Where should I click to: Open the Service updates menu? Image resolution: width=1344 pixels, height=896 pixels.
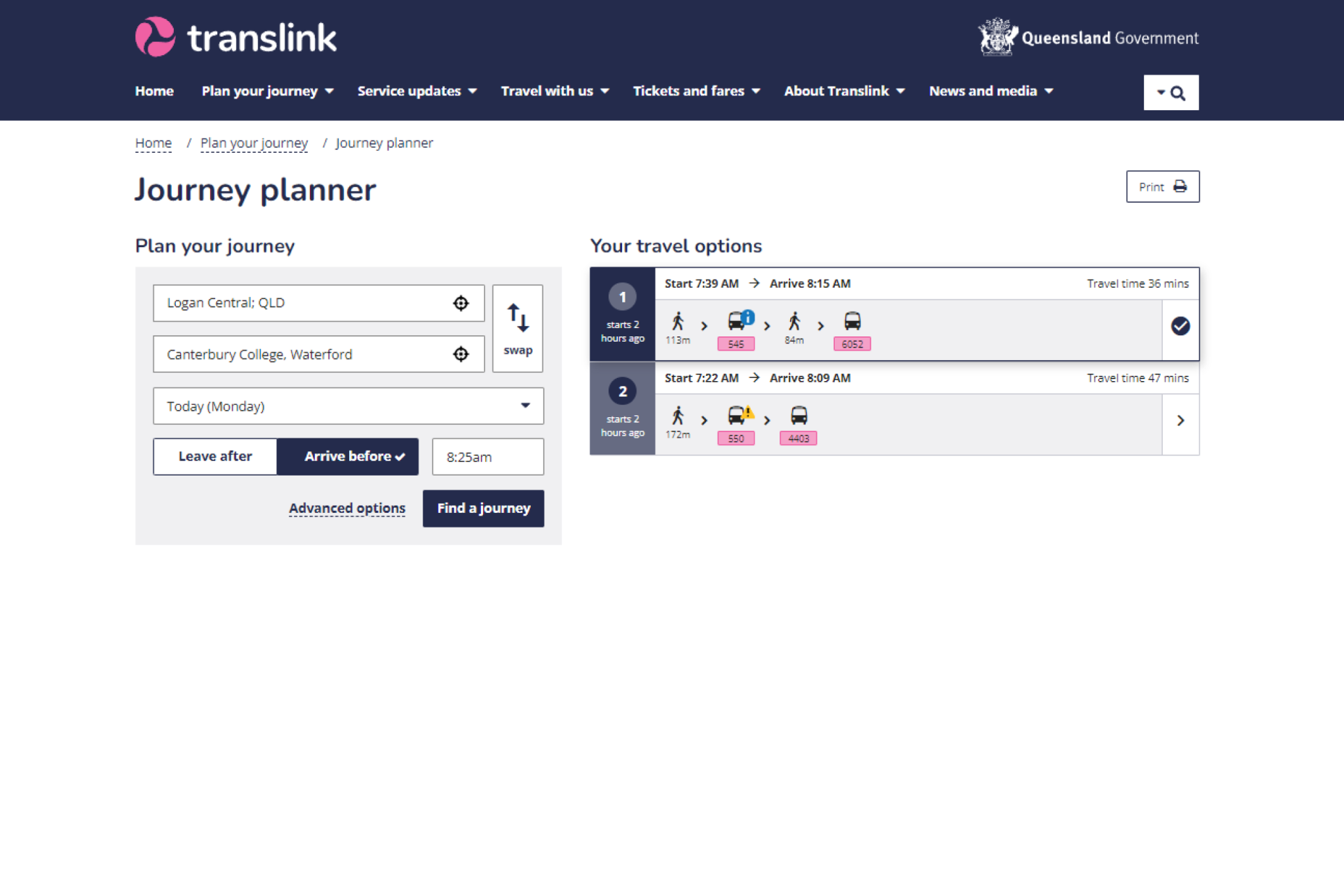pos(416,91)
